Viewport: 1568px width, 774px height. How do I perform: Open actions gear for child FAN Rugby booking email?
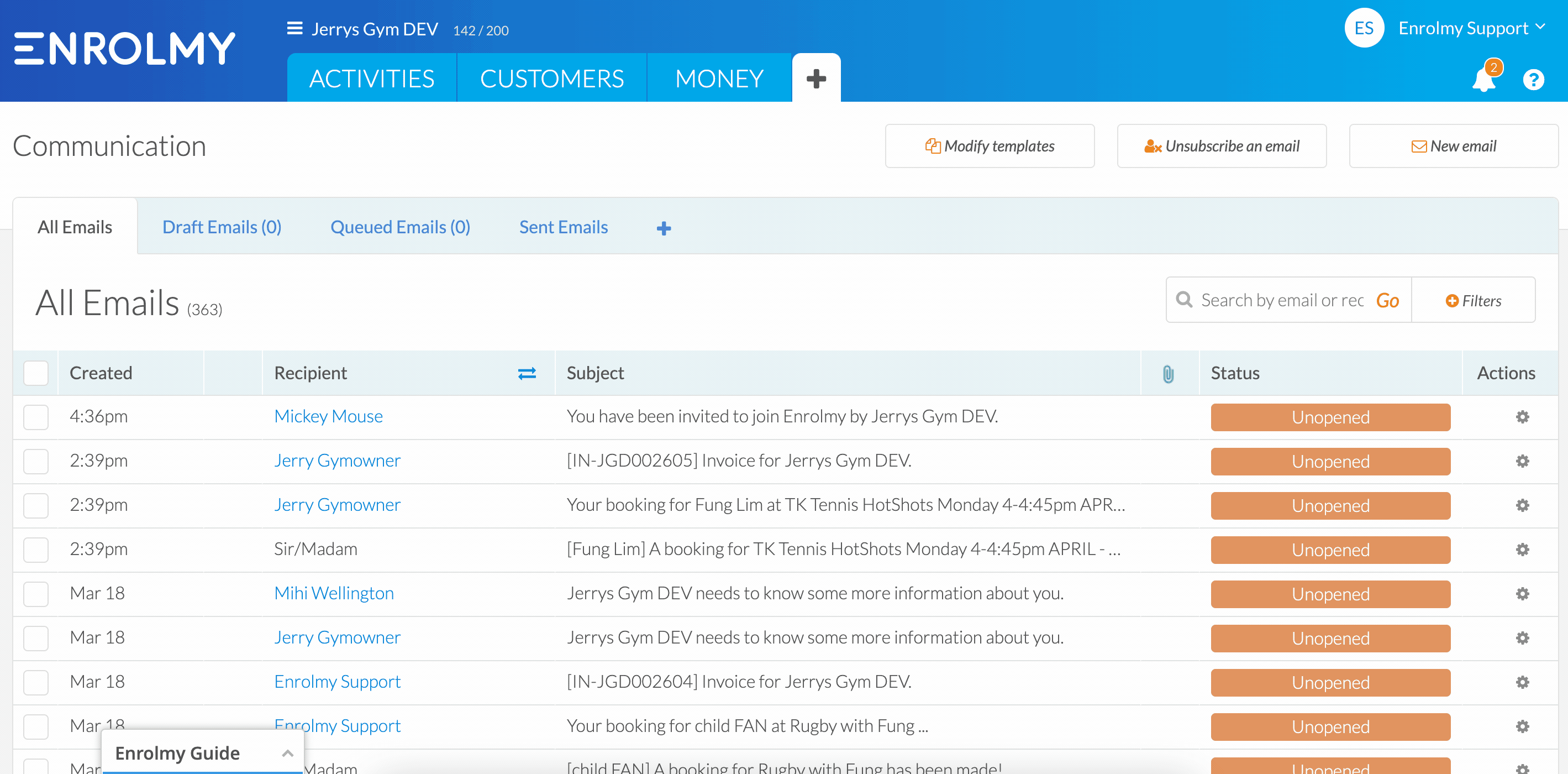(1522, 726)
